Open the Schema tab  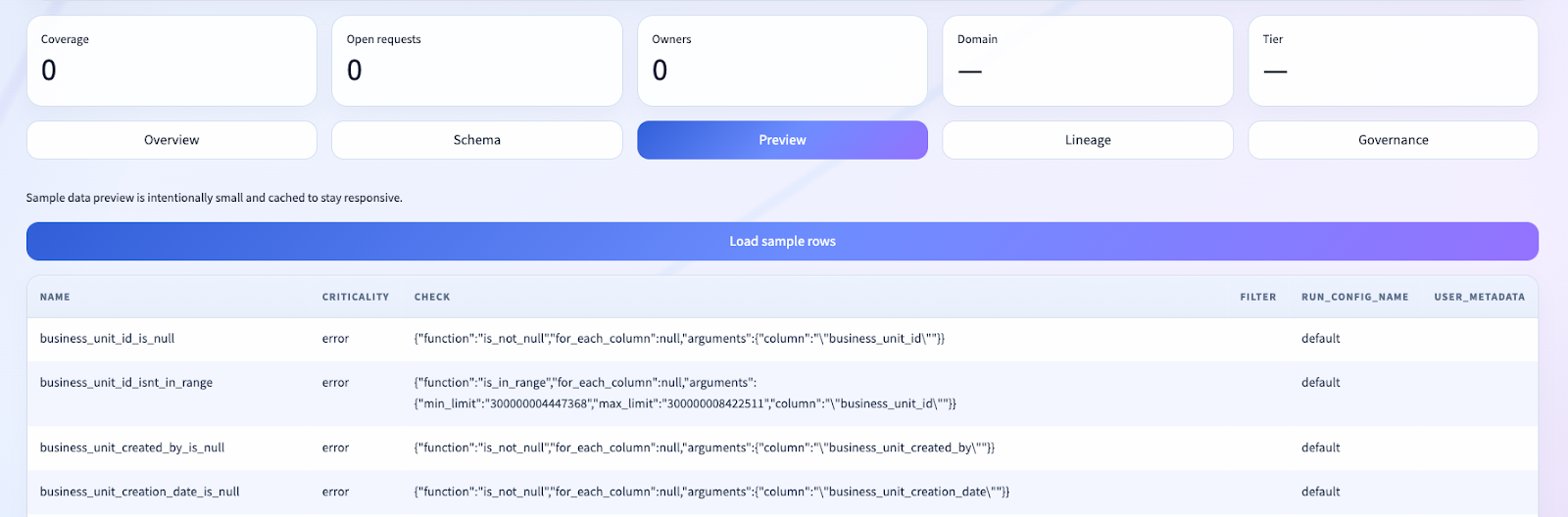pos(476,140)
